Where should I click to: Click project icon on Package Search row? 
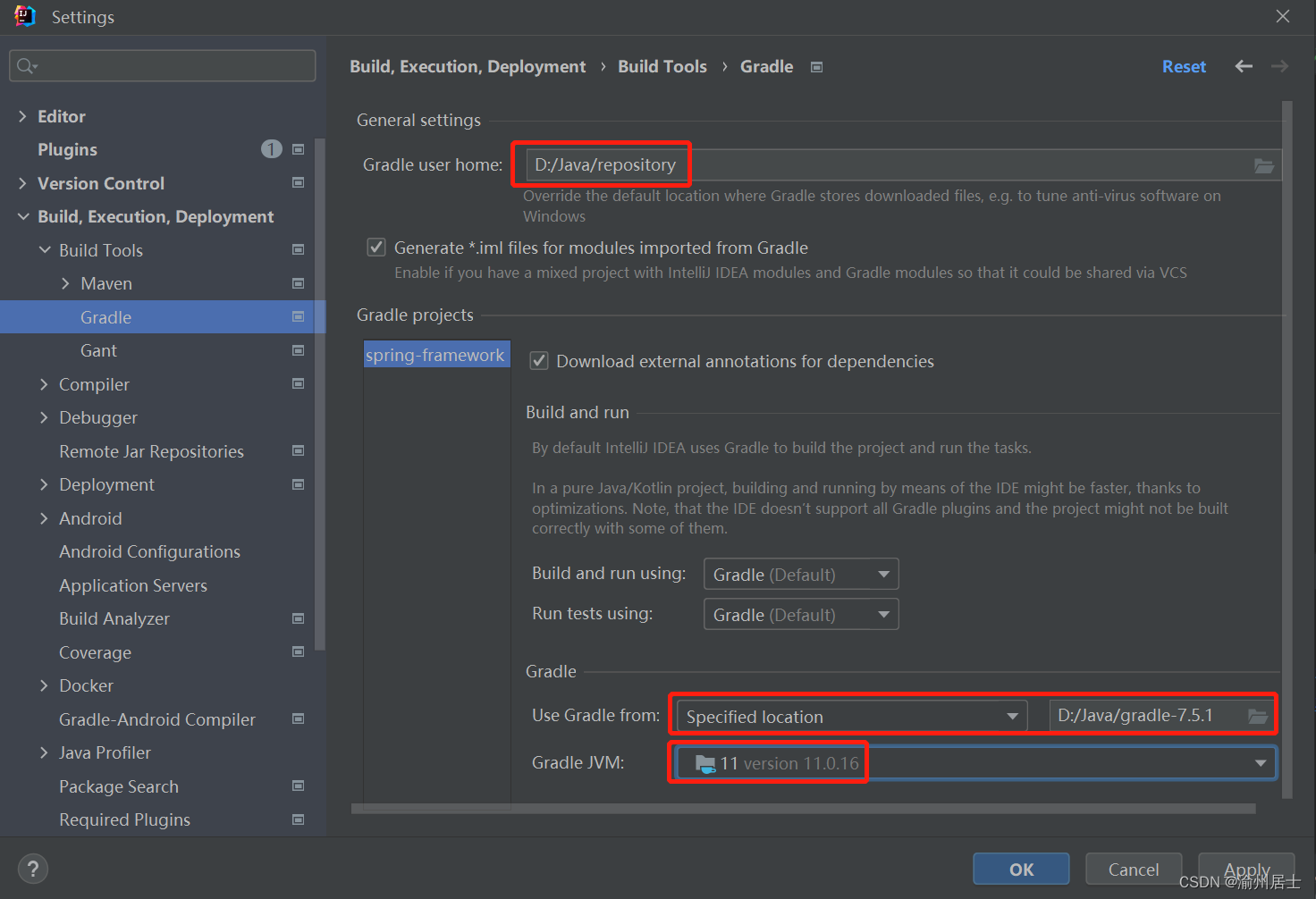299,786
